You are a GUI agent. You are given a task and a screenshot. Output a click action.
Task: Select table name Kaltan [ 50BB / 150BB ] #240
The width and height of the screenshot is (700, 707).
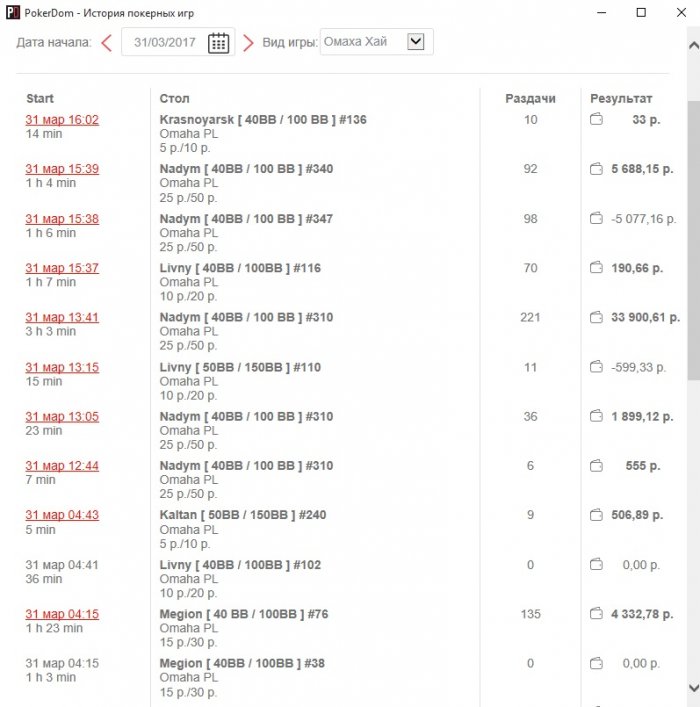243,514
